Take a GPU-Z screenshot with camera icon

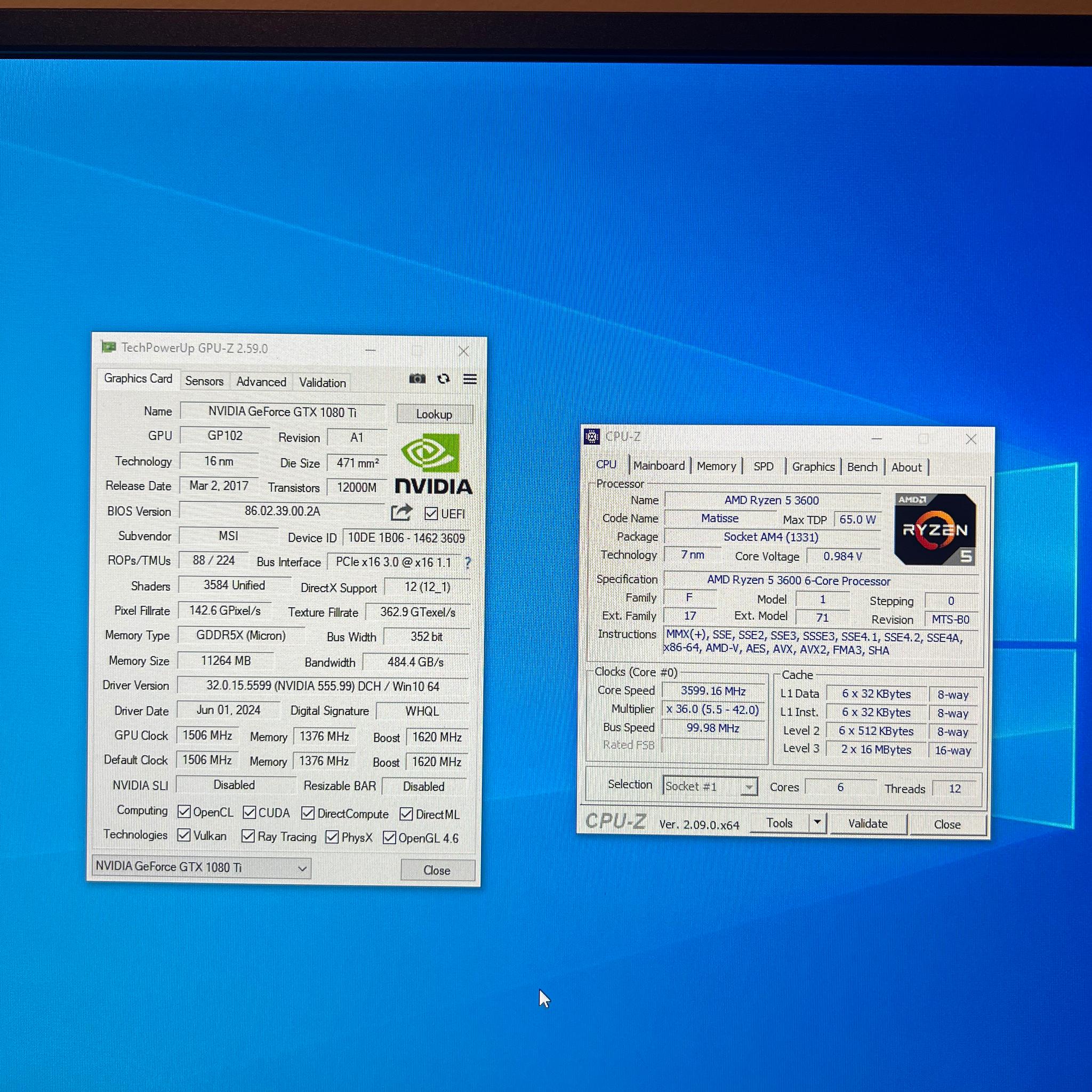tap(417, 379)
